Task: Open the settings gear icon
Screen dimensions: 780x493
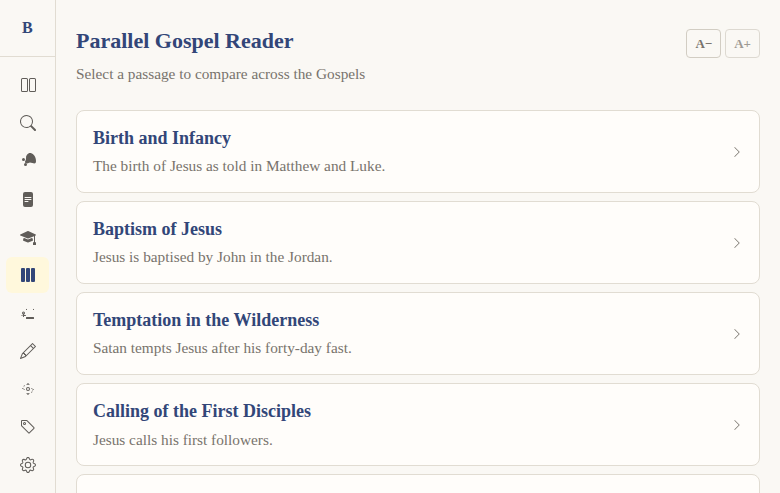Action: 28,465
